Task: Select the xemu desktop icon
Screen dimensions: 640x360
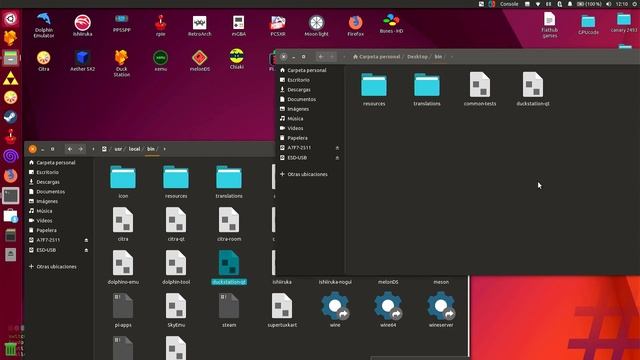Action: pyautogui.click(x=160, y=61)
